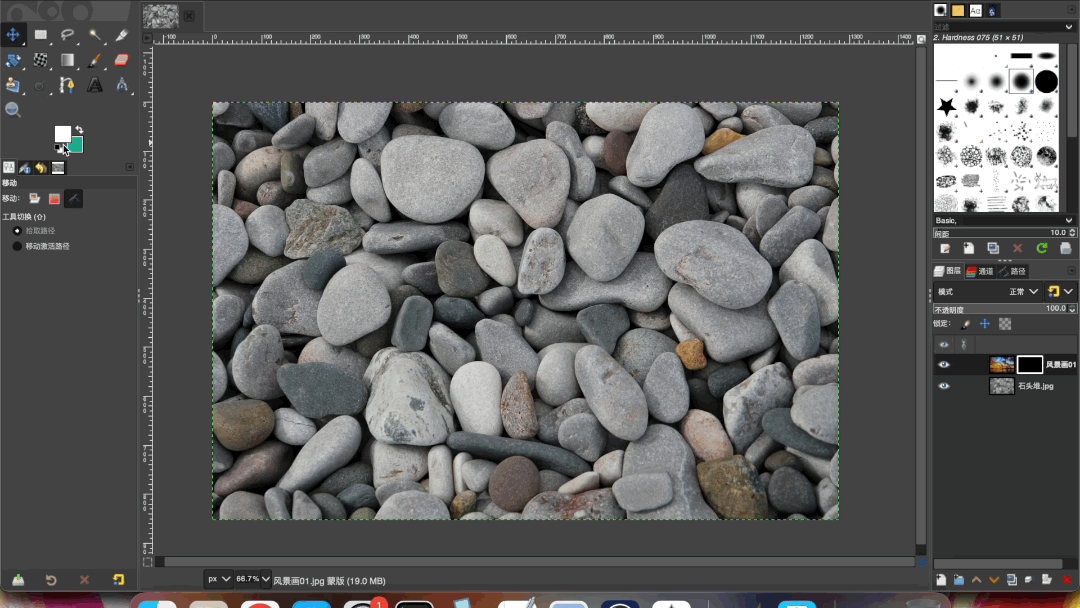
Task: Delete the layer with red X icon
Action: 1067,580
